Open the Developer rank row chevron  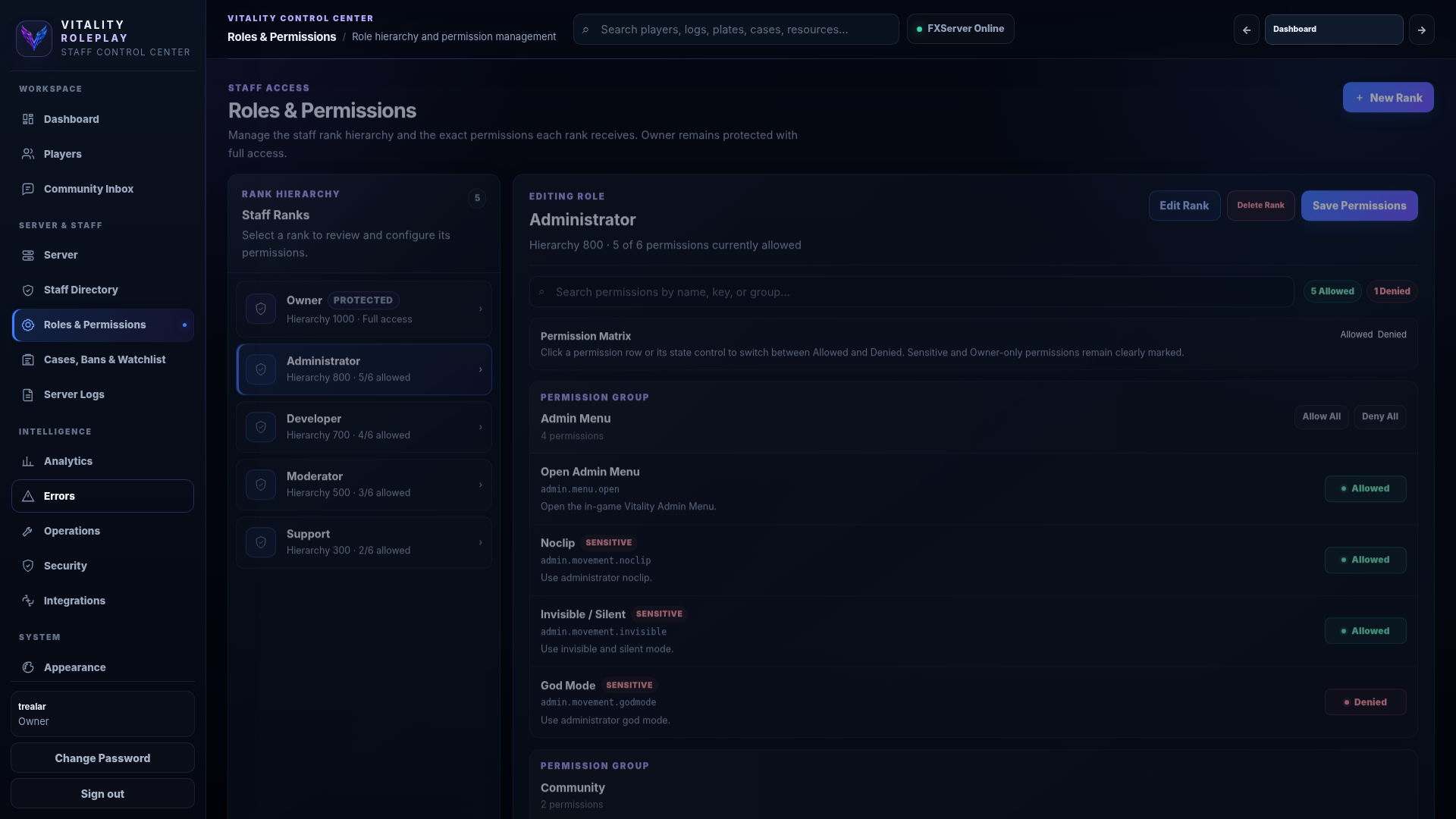pyautogui.click(x=480, y=427)
